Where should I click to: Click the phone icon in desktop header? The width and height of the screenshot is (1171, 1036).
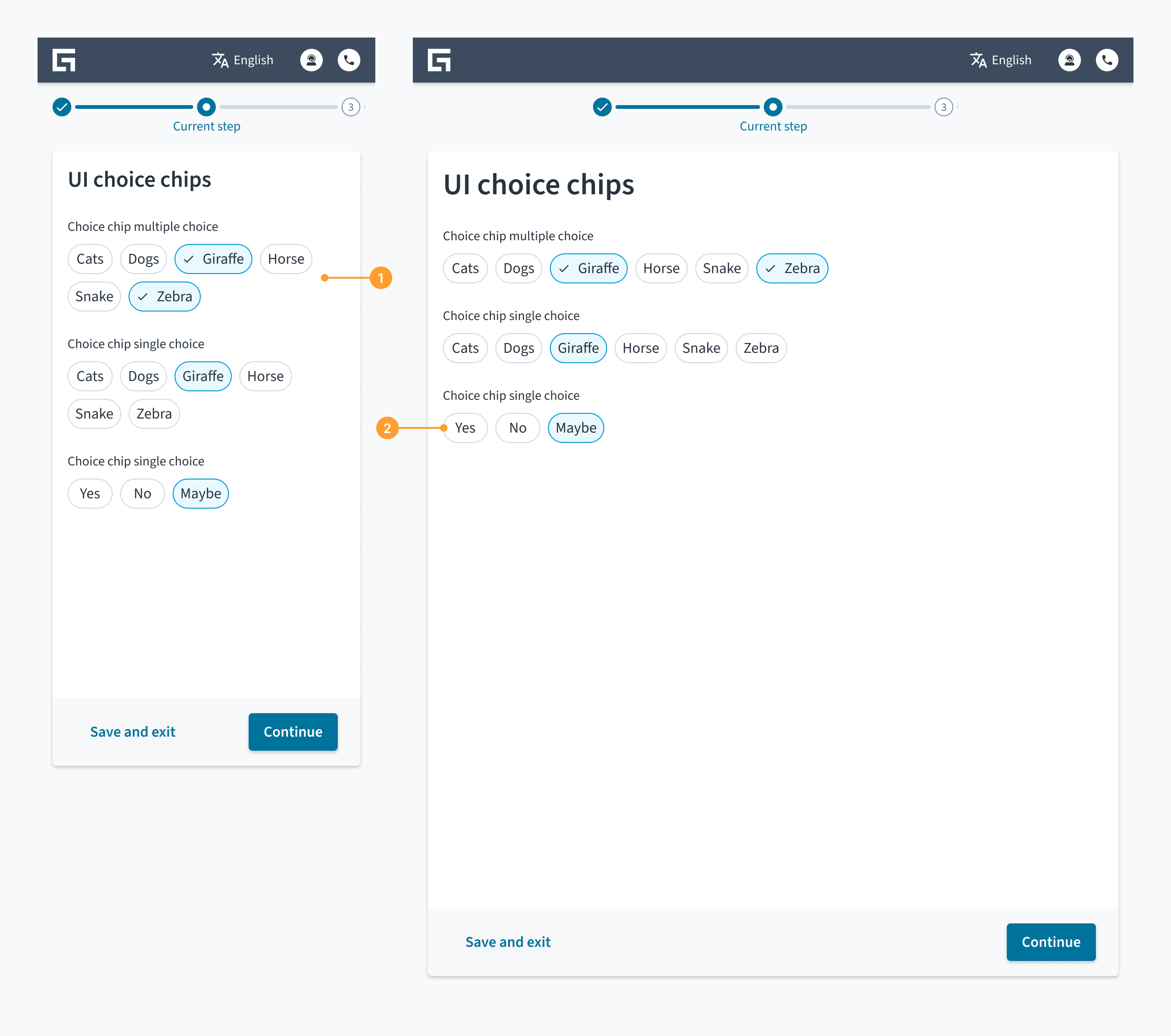click(x=1107, y=60)
